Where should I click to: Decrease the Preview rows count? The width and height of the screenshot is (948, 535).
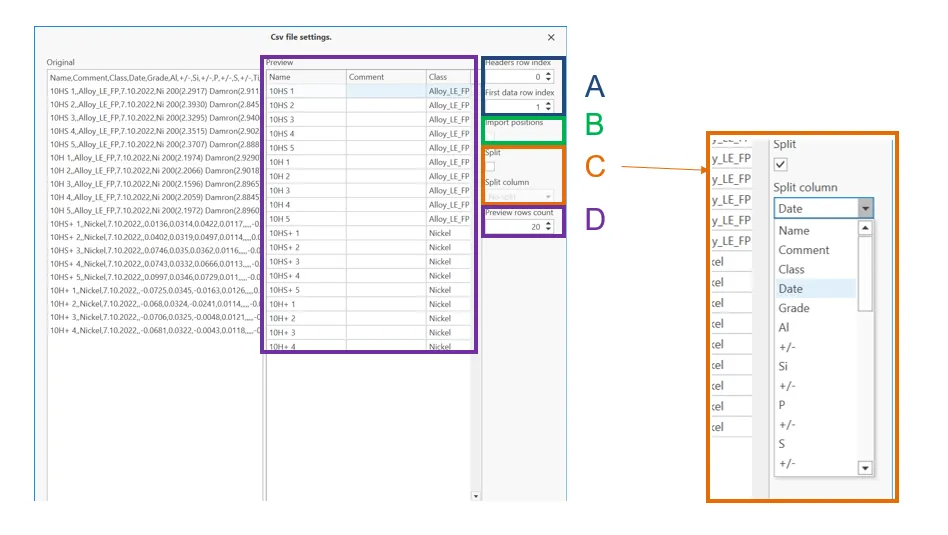548,229
